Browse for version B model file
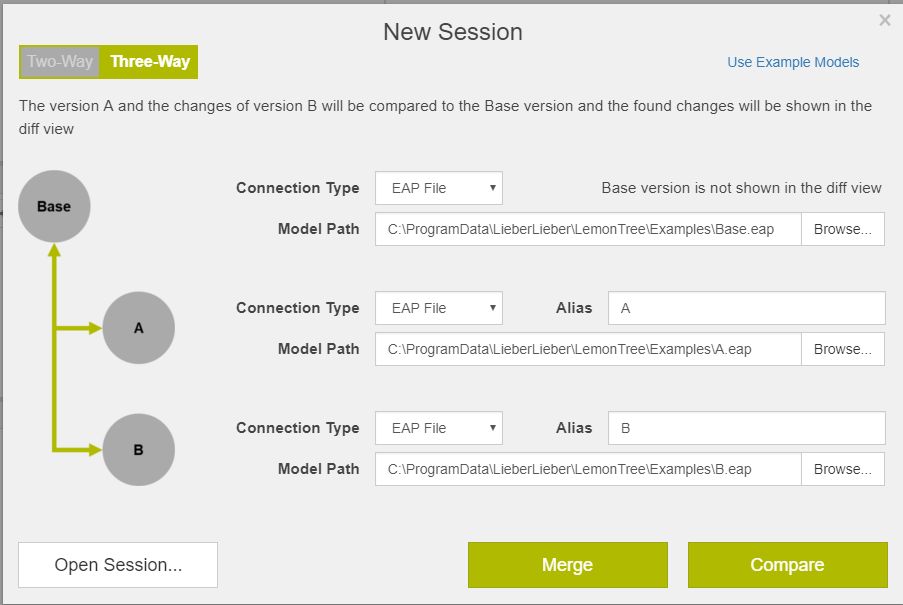 (843, 469)
